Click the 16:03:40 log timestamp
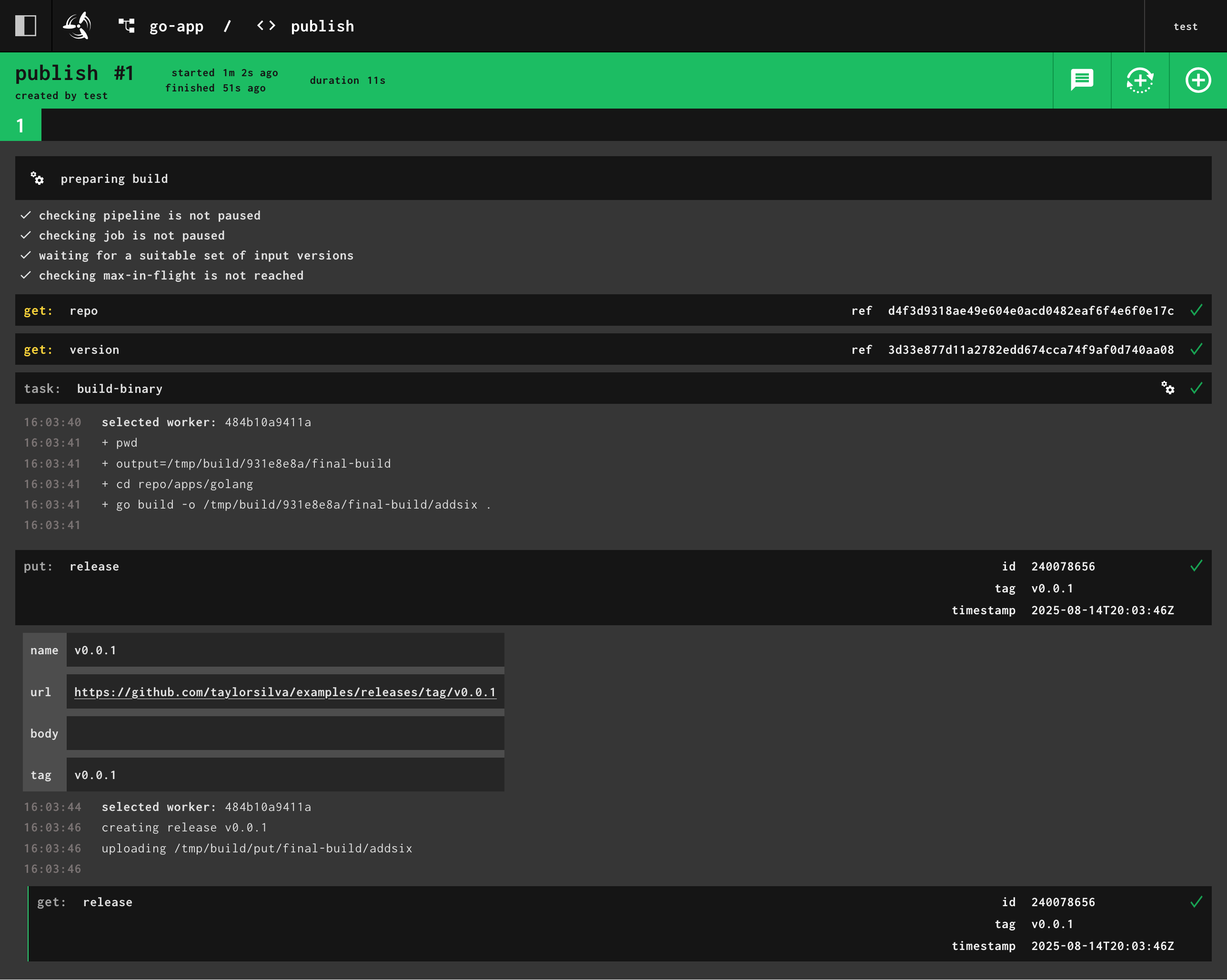 tap(52, 422)
